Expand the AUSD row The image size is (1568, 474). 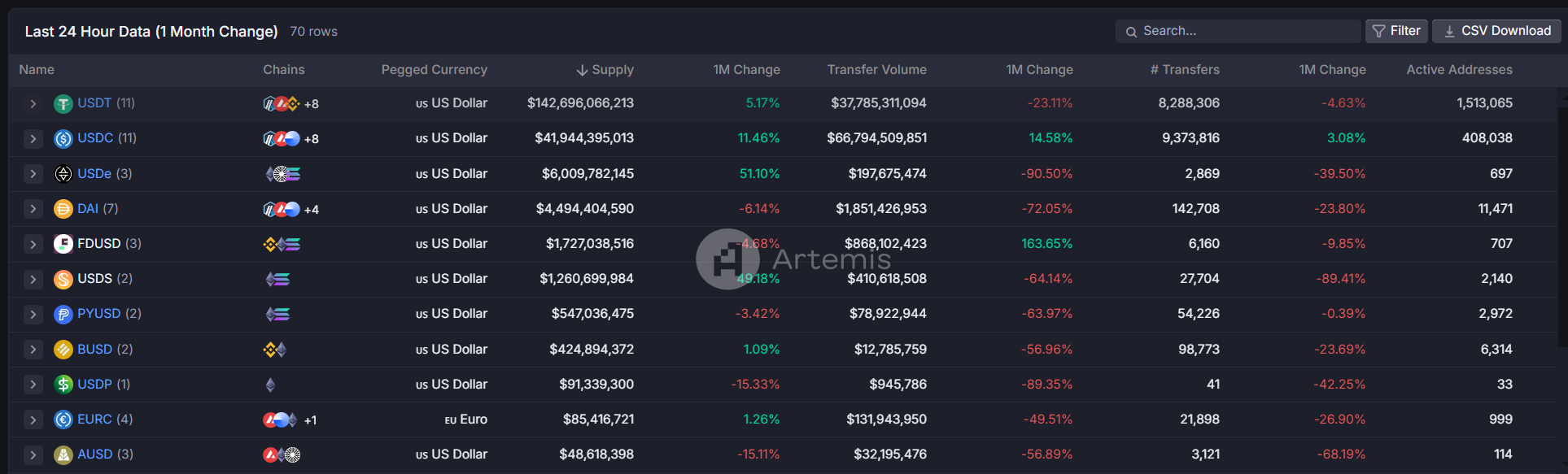pyautogui.click(x=33, y=454)
